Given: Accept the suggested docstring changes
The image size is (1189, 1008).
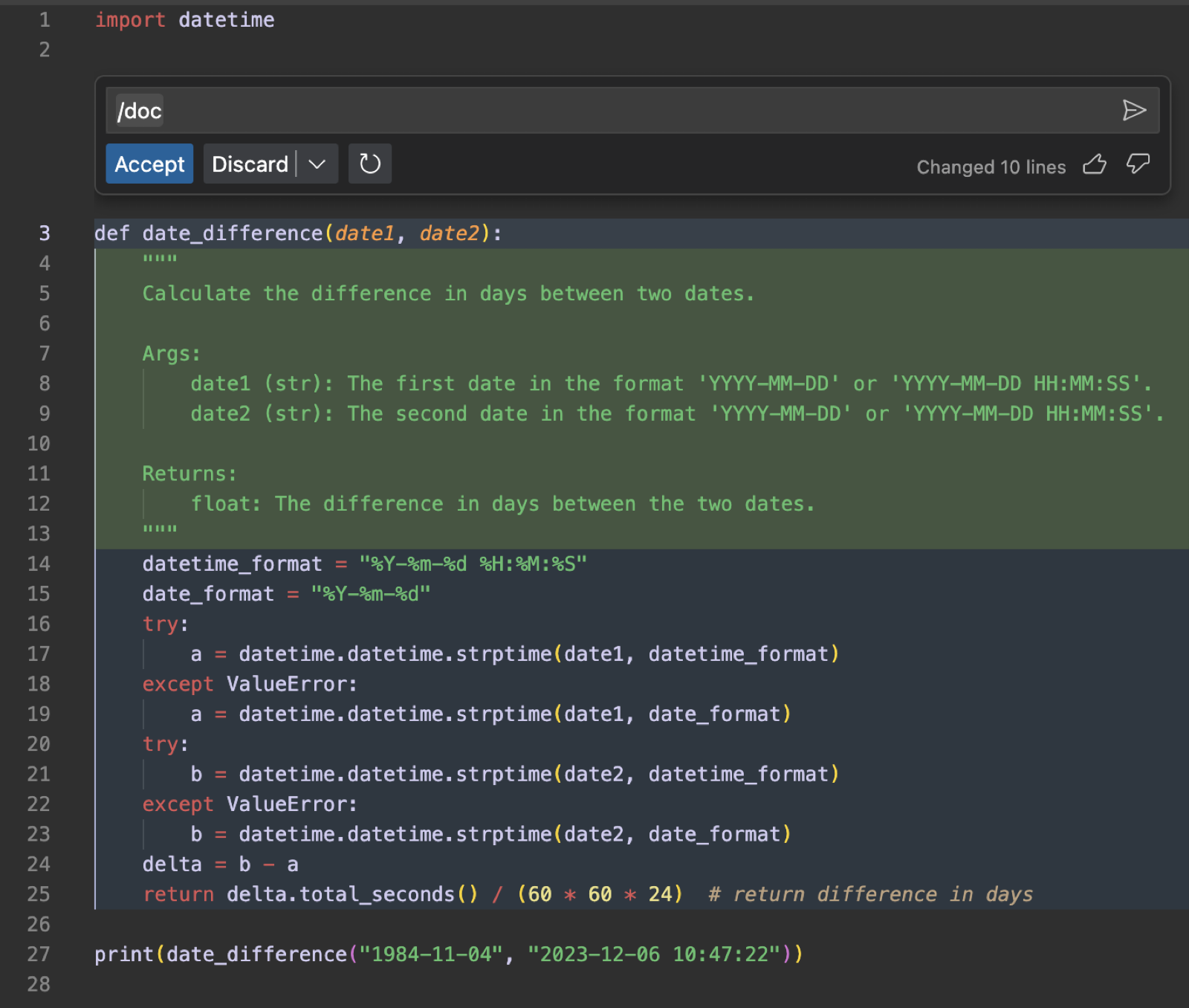Looking at the screenshot, I should click(149, 164).
